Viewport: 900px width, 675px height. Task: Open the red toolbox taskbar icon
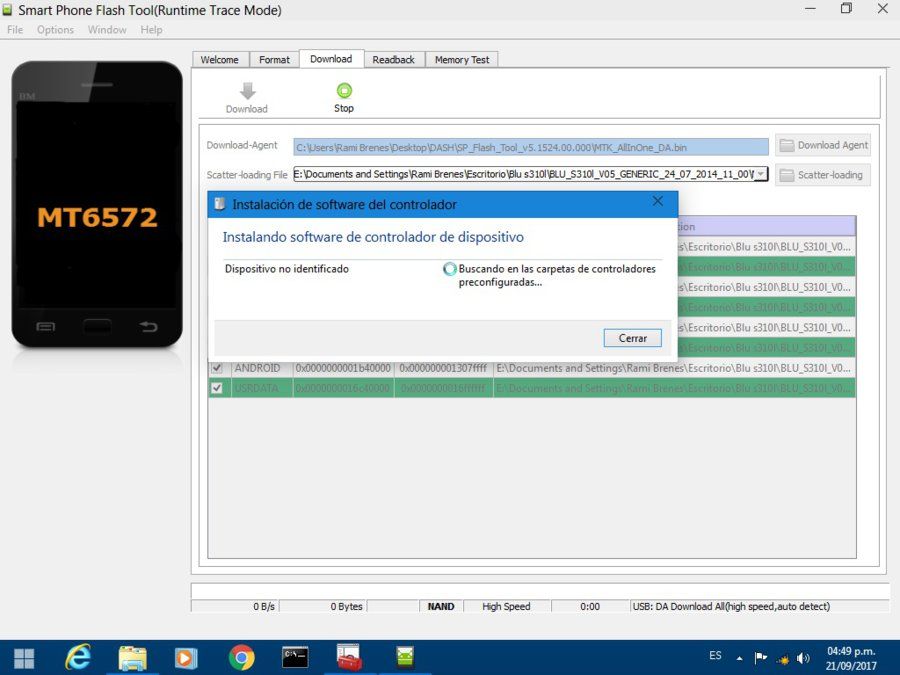[x=349, y=657]
